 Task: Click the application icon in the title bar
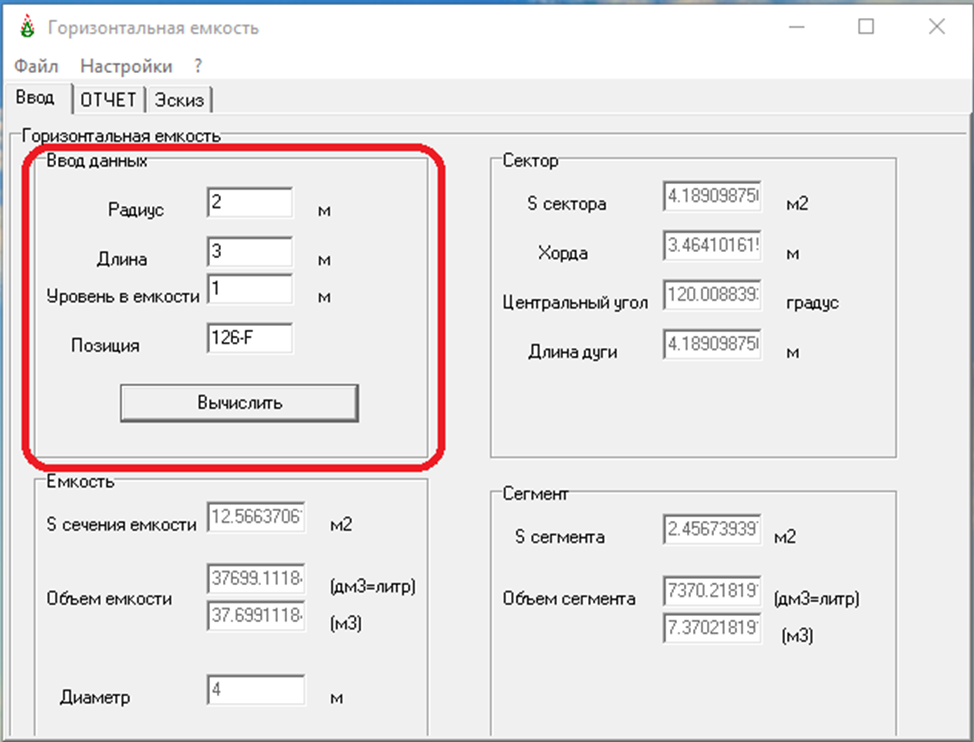coord(27,27)
